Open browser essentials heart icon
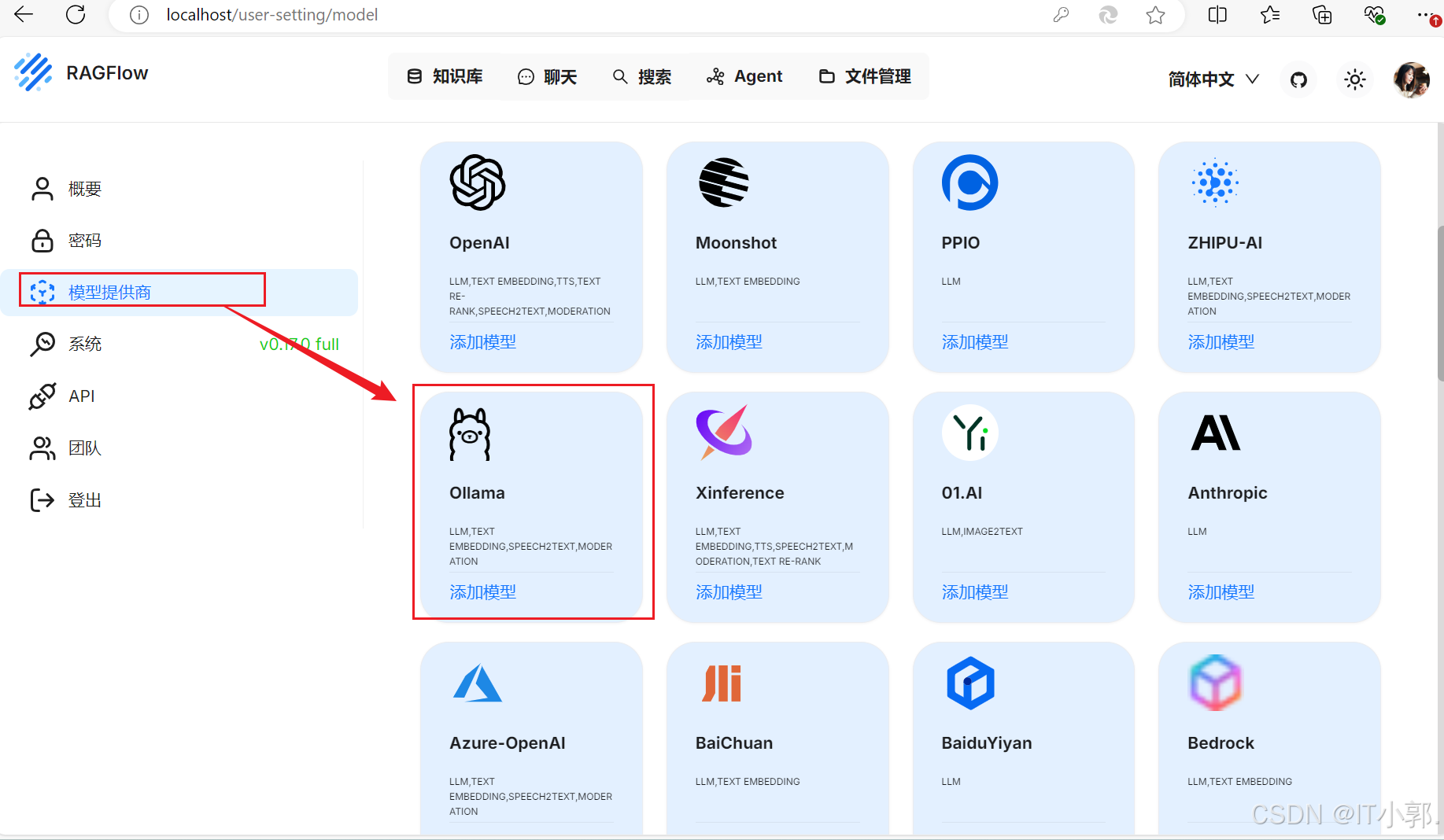Image resolution: width=1444 pixels, height=840 pixels. coord(1374,15)
